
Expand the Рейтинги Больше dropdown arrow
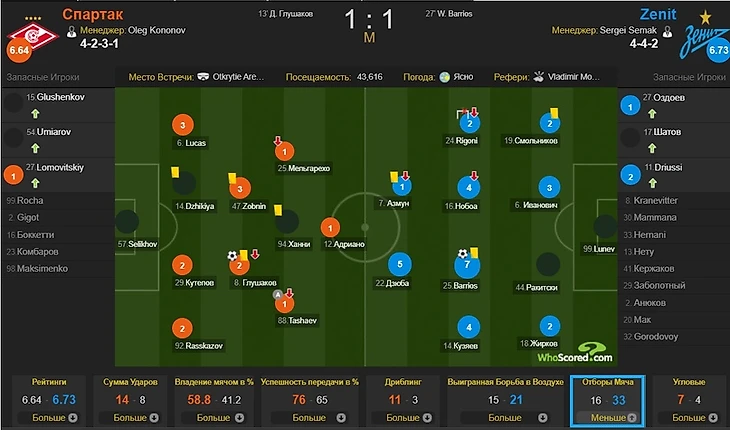click(73, 417)
